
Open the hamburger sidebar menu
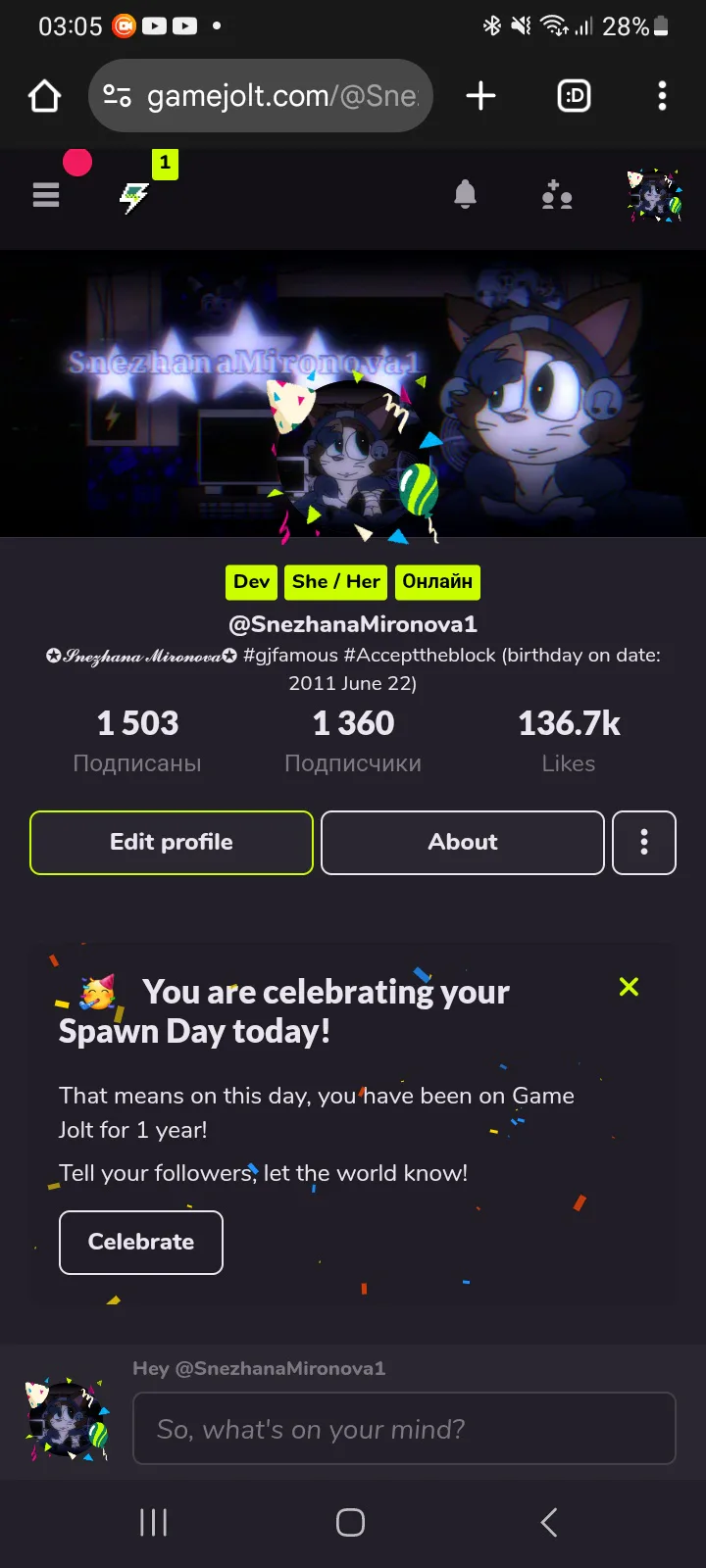click(46, 195)
